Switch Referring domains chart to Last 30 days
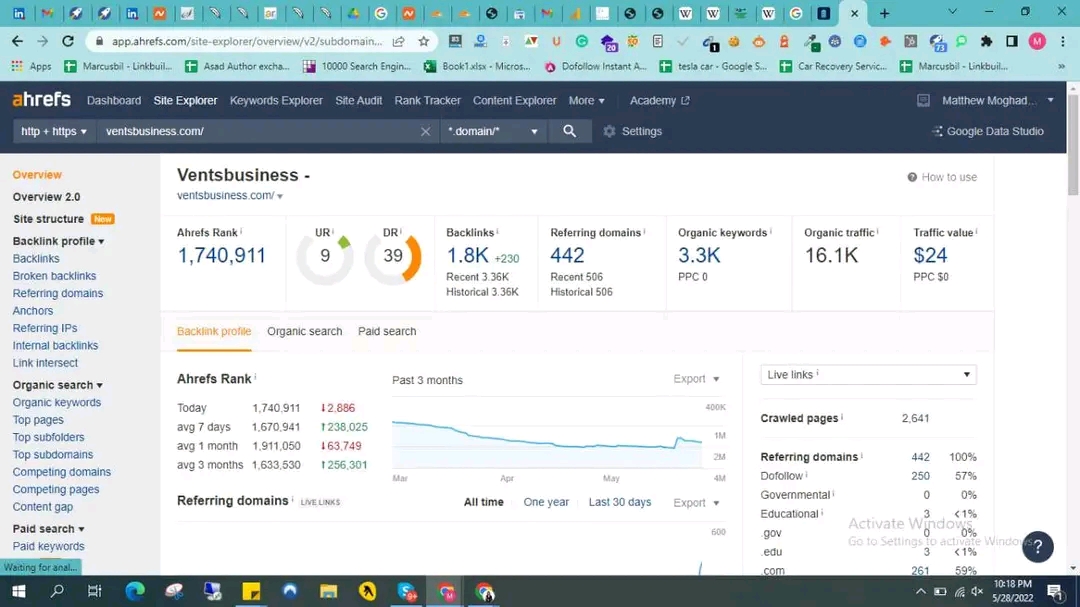The image size is (1080, 607). click(x=620, y=502)
